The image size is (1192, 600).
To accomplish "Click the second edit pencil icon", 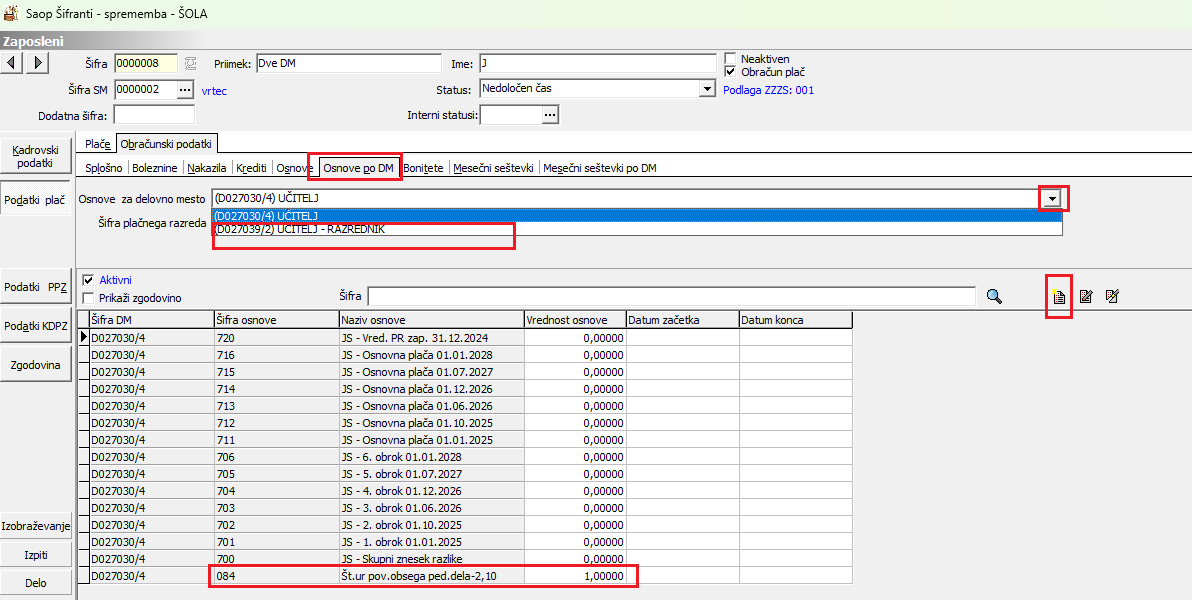I will click(1112, 296).
